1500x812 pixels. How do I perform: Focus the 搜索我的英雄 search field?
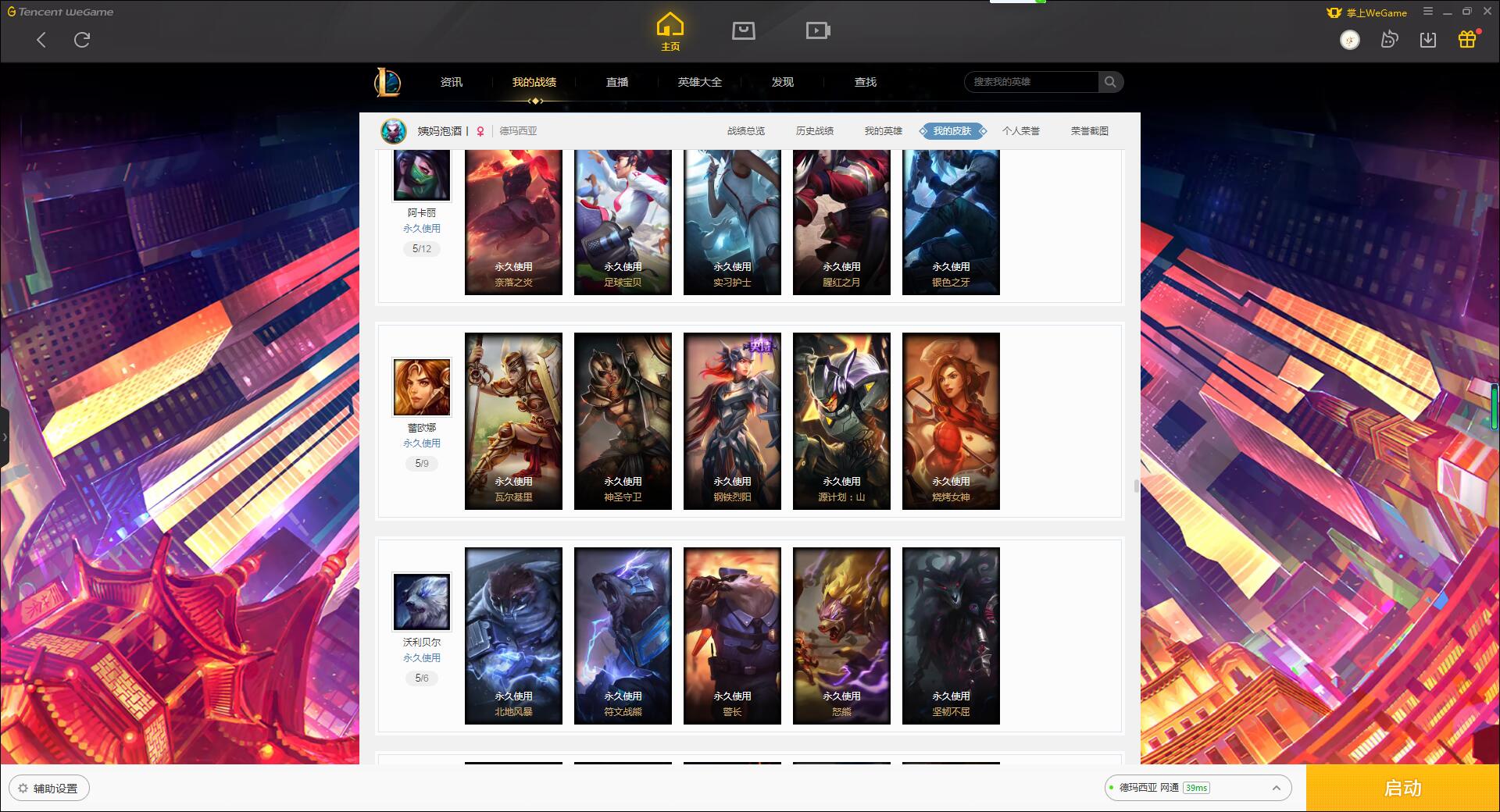tap(1031, 82)
